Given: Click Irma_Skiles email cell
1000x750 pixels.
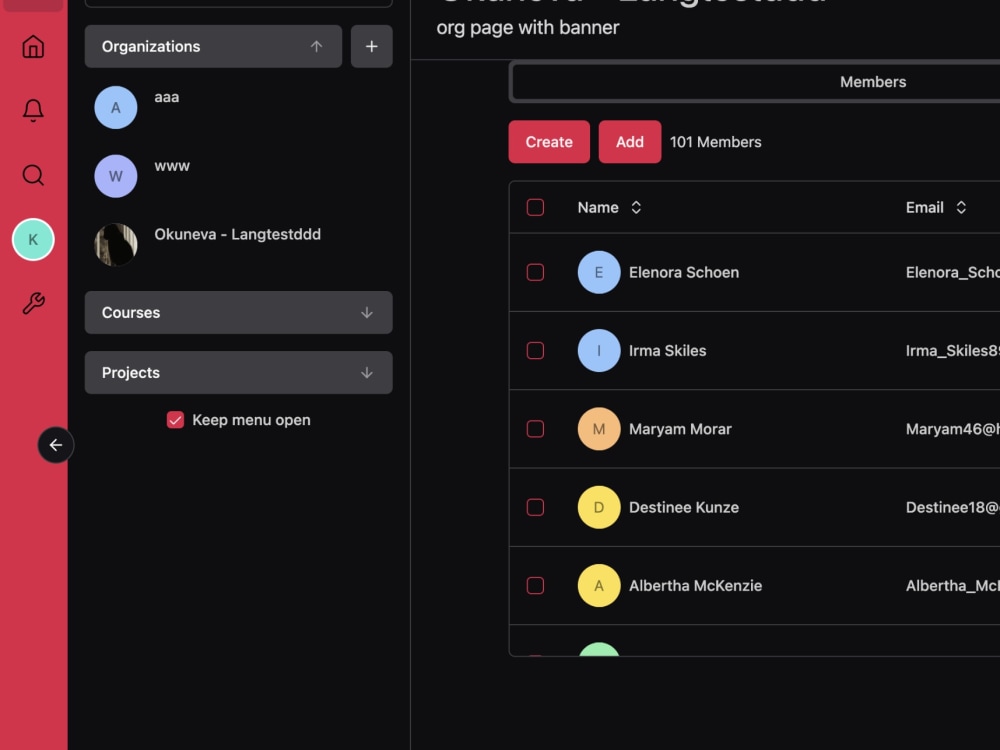Looking at the screenshot, I should click(953, 351).
